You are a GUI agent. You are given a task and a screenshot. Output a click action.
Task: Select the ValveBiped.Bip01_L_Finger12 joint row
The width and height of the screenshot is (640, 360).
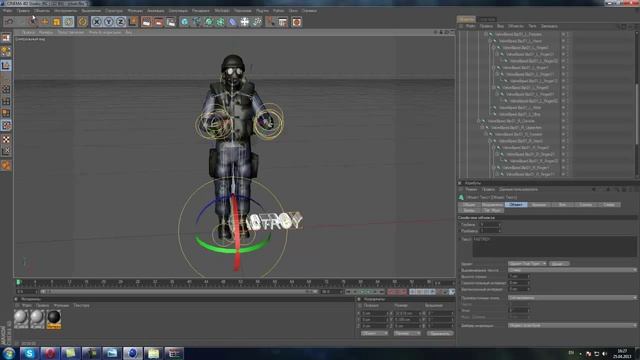[x=533, y=81]
